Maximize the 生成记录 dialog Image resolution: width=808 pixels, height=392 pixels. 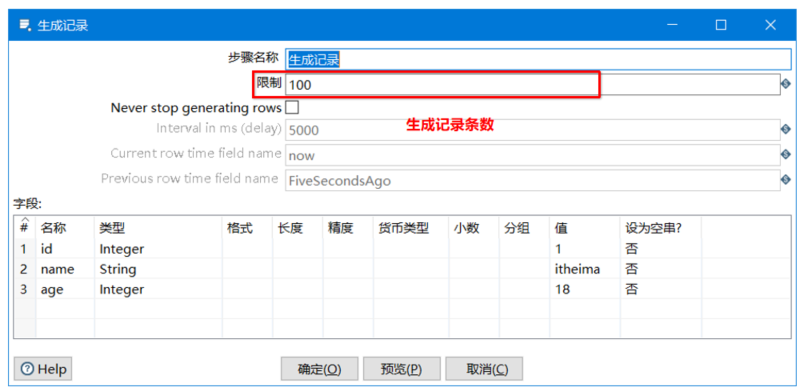click(721, 25)
